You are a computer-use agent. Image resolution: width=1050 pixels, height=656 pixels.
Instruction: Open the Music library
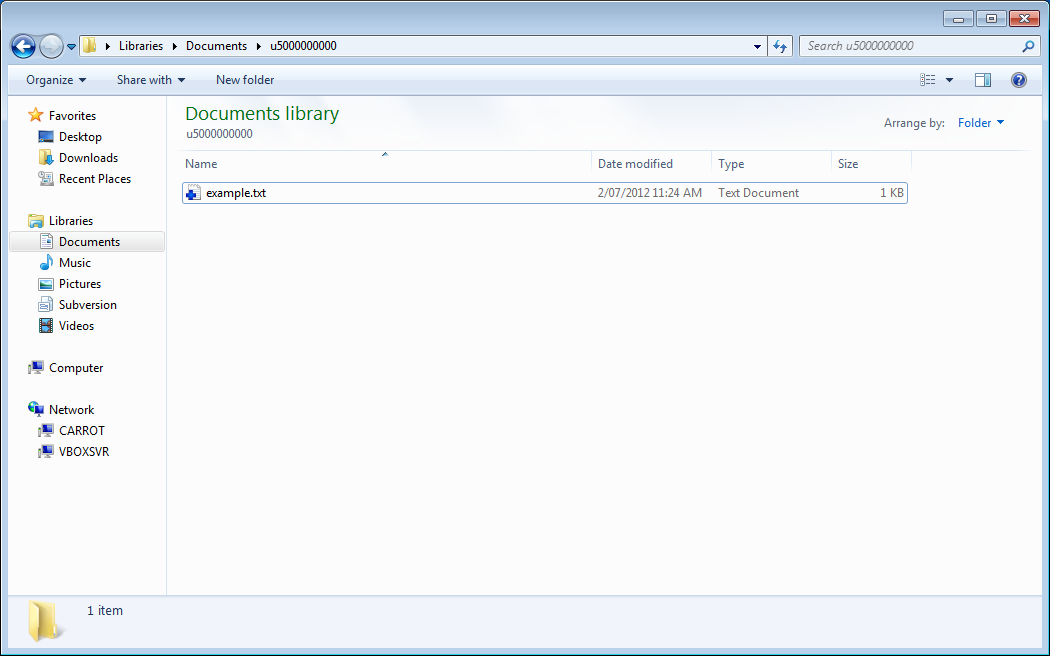(74, 262)
